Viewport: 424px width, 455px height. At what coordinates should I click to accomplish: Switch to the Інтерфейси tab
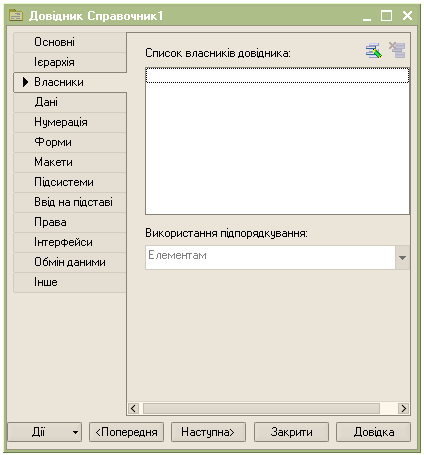tap(70, 242)
